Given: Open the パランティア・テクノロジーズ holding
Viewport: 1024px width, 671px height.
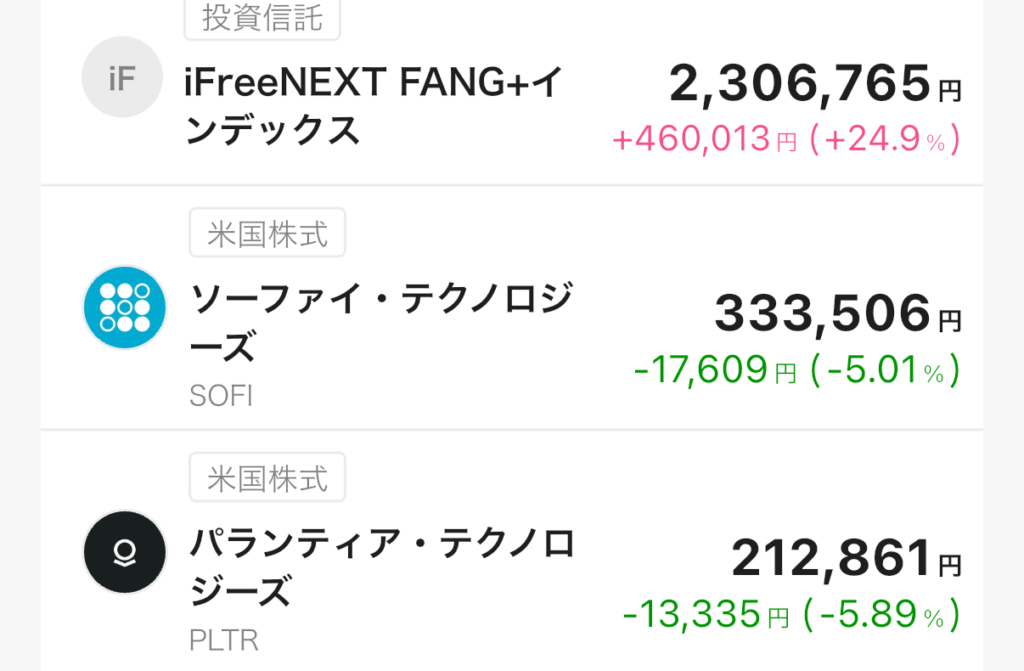Looking at the screenshot, I should tap(383, 568).
